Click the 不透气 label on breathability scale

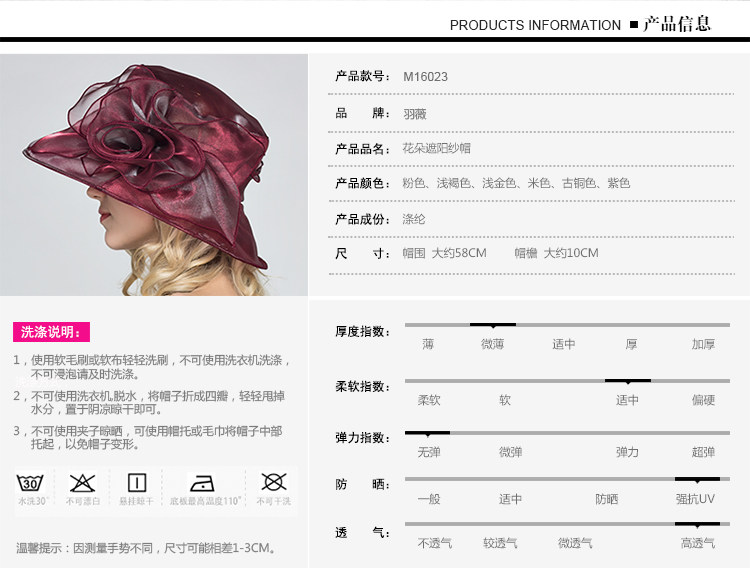(x=434, y=543)
